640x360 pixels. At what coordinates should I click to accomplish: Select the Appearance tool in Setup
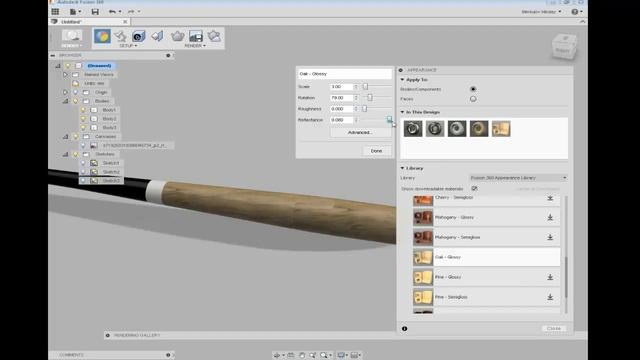coord(102,36)
